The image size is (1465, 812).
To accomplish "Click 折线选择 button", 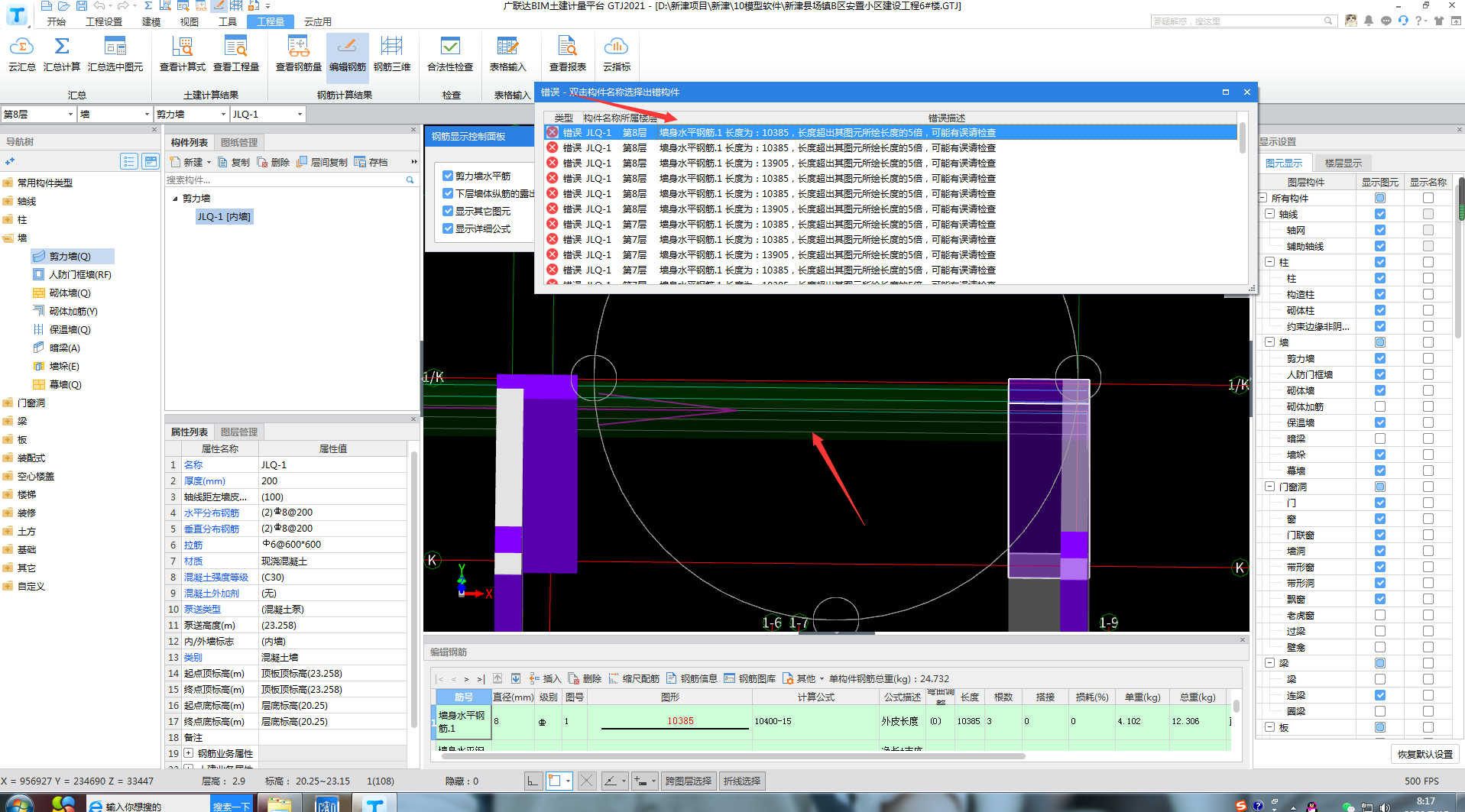I will pos(742,781).
